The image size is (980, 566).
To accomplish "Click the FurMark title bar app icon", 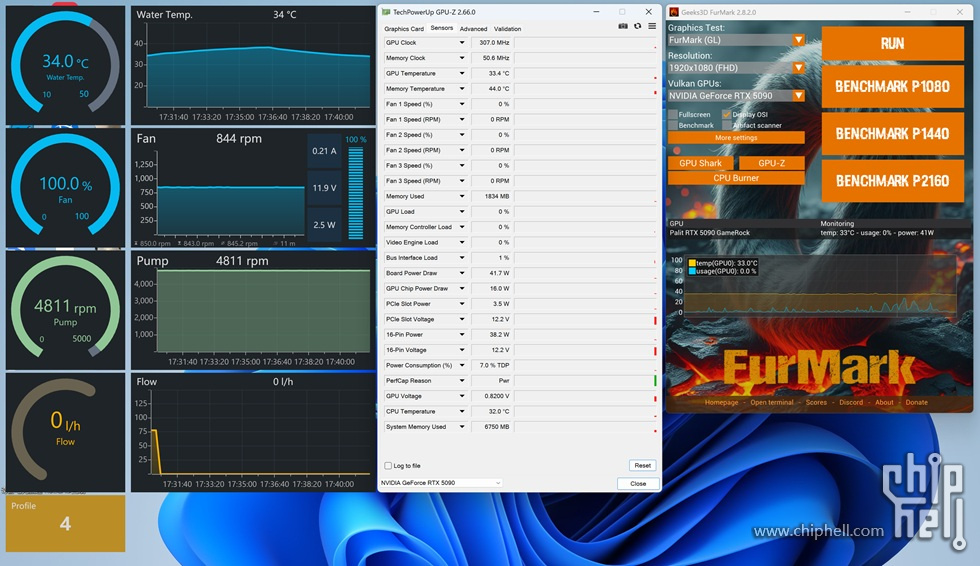I will coord(674,12).
